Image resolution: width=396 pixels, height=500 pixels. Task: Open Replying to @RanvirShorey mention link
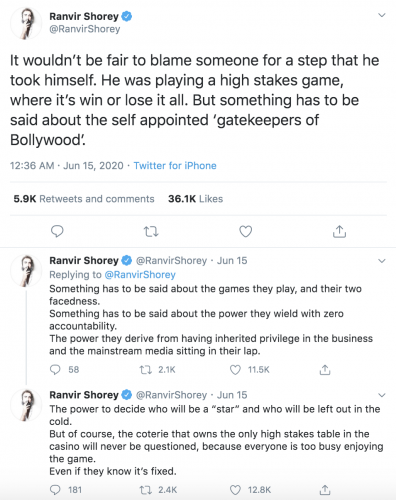(140, 275)
